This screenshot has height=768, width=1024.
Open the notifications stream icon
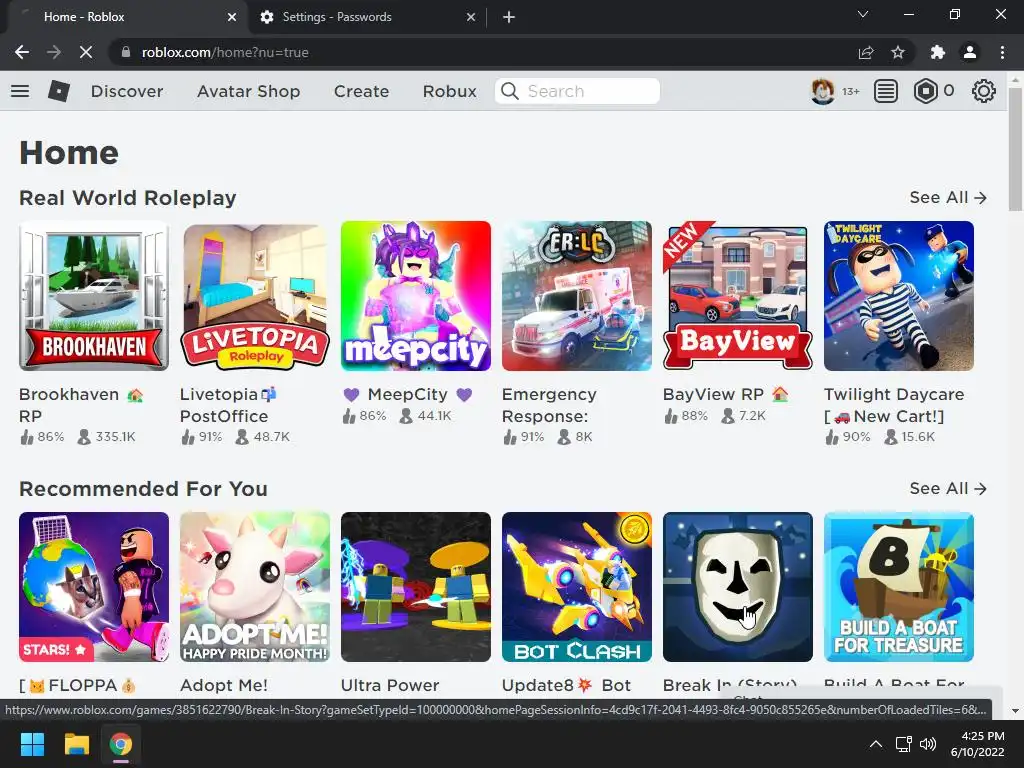pos(886,91)
